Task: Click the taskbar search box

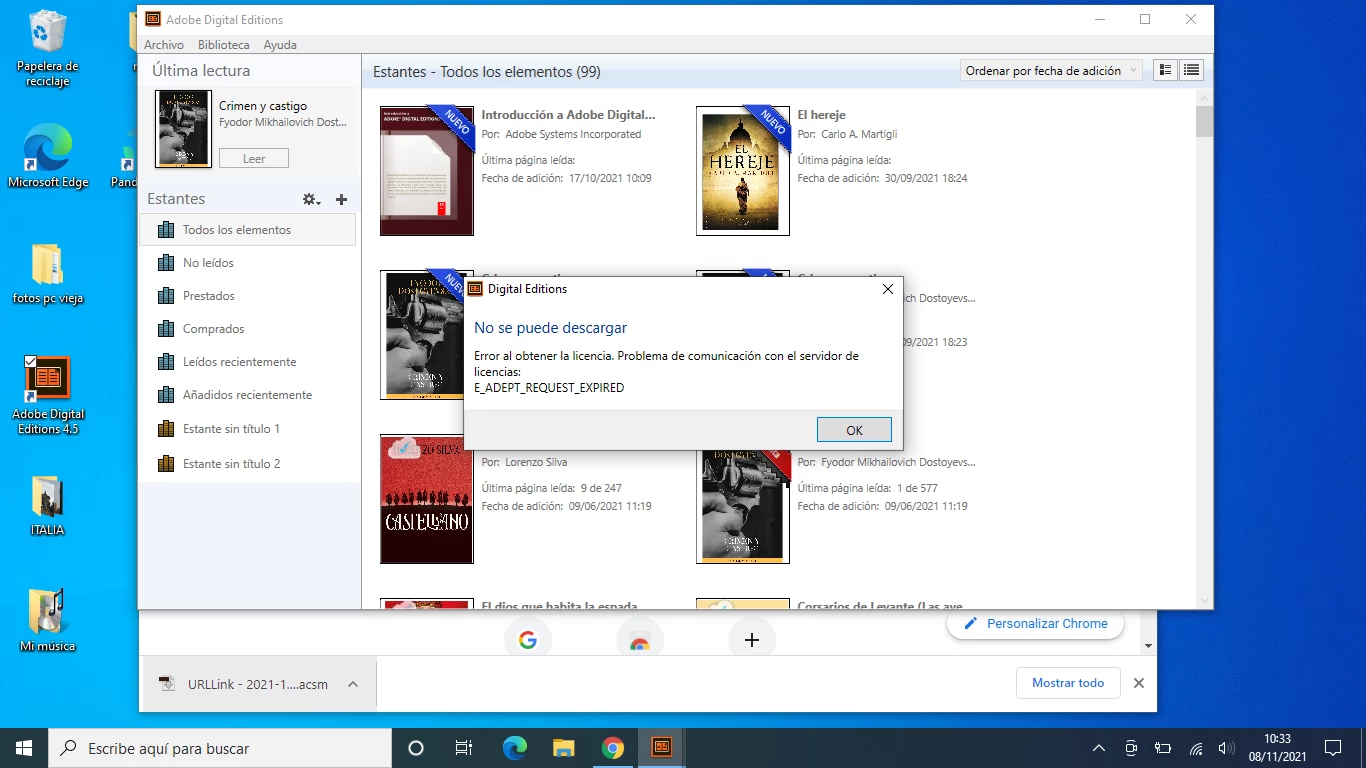Action: (x=220, y=748)
